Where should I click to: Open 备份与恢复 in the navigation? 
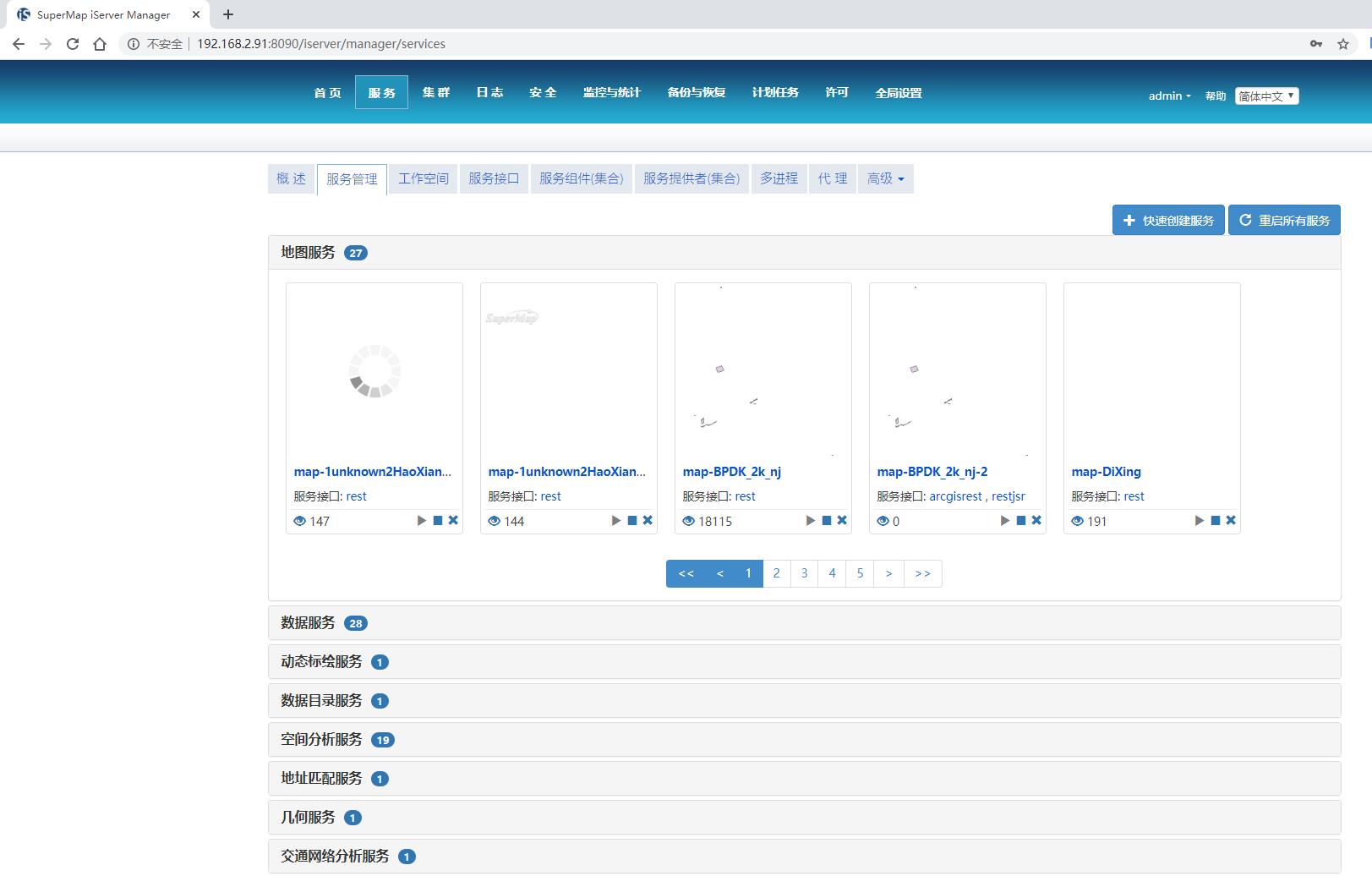pos(697,92)
